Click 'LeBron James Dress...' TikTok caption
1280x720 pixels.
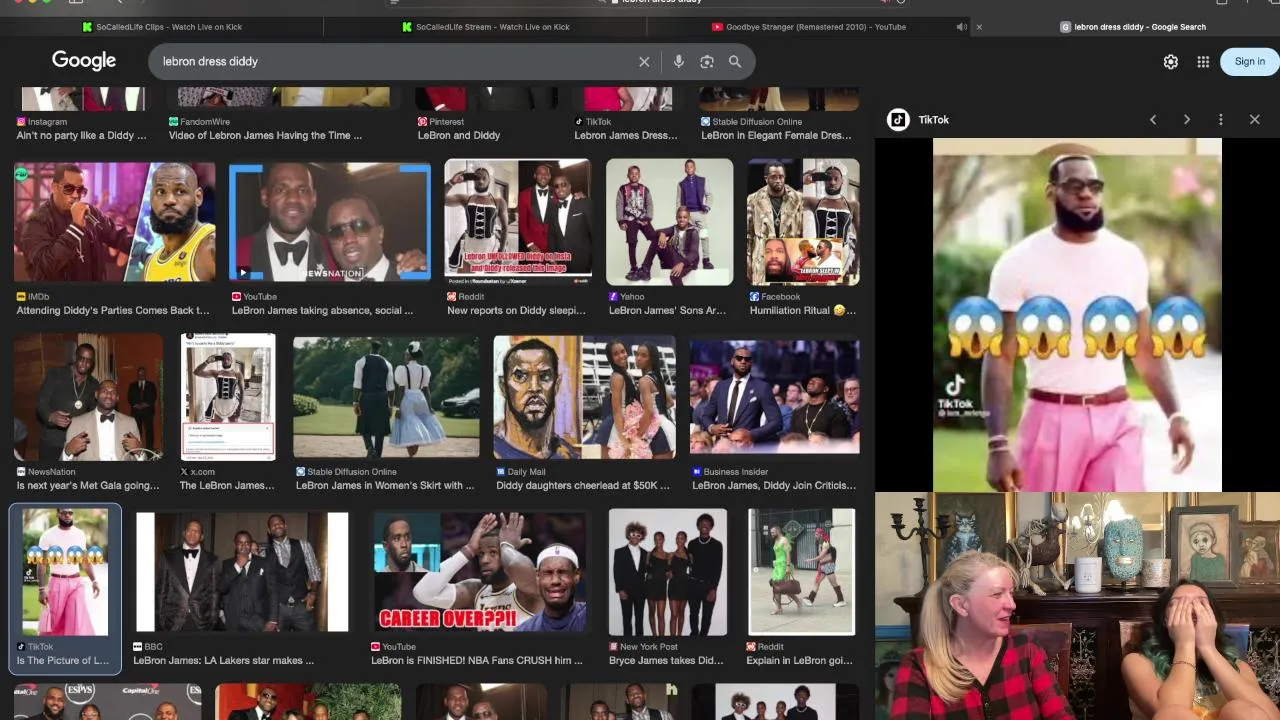coord(626,135)
